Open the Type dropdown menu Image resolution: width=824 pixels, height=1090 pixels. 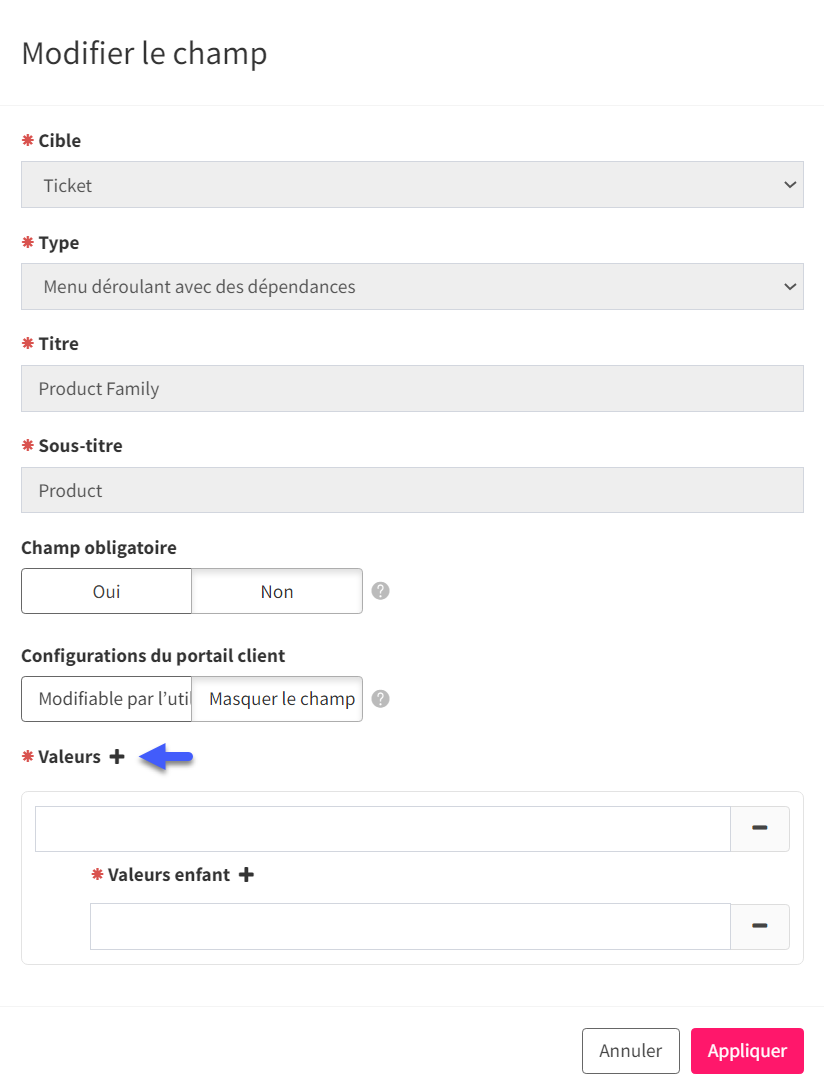(412, 286)
